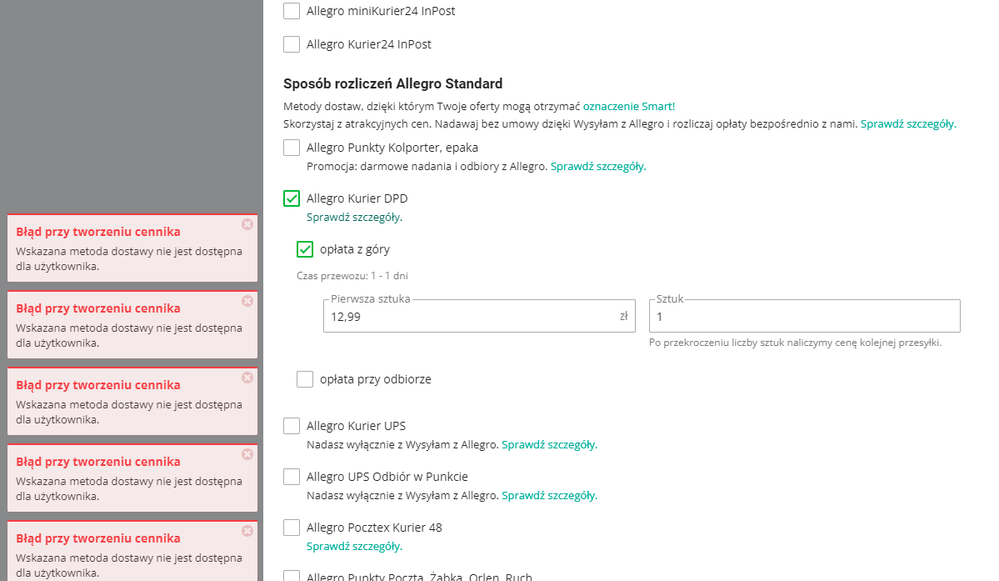Open the 'oznaczenie Smart!' link
The height and width of the screenshot is (581, 999).
coord(629,106)
